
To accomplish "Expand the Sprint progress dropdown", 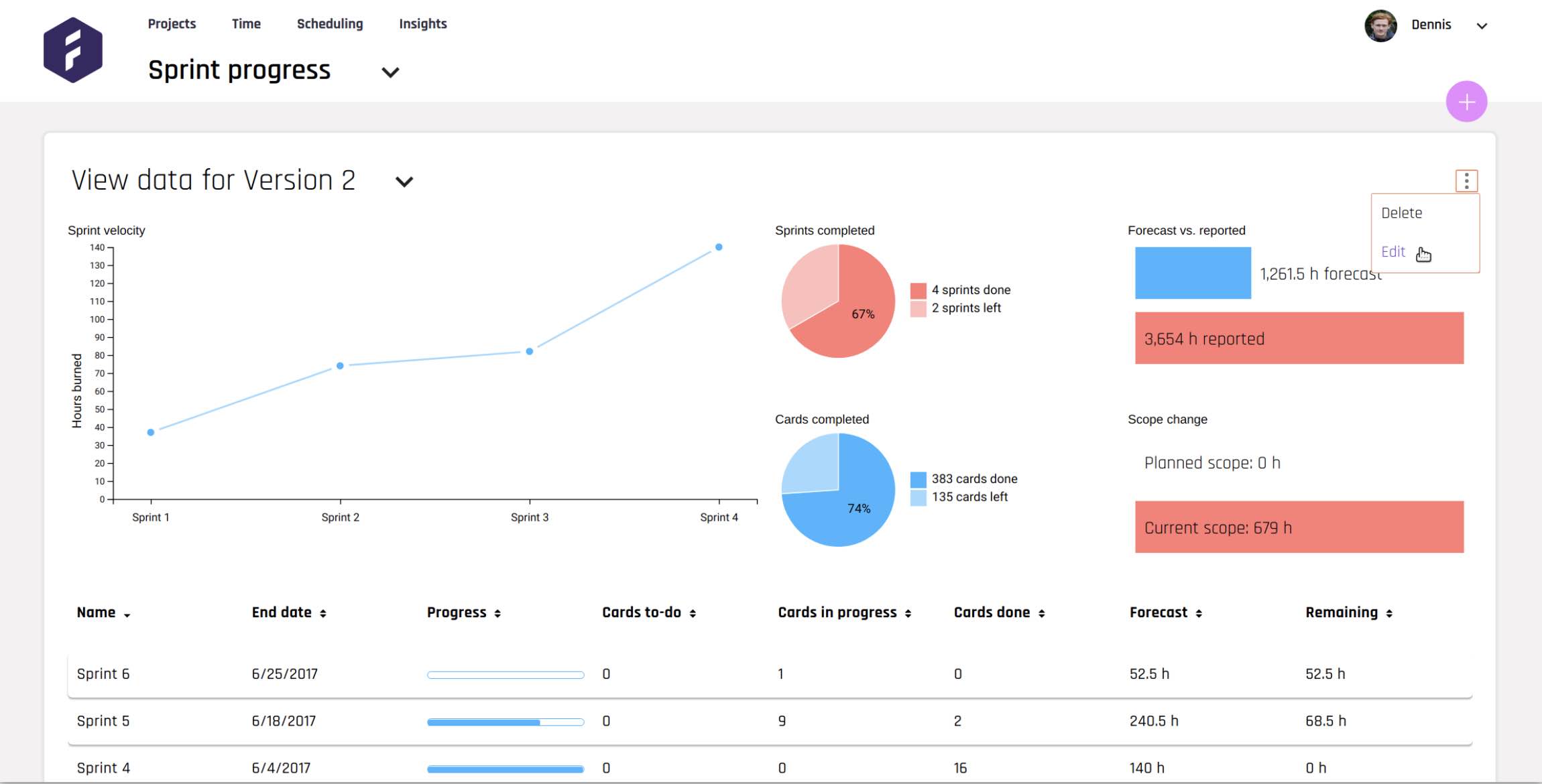I will (x=392, y=72).
